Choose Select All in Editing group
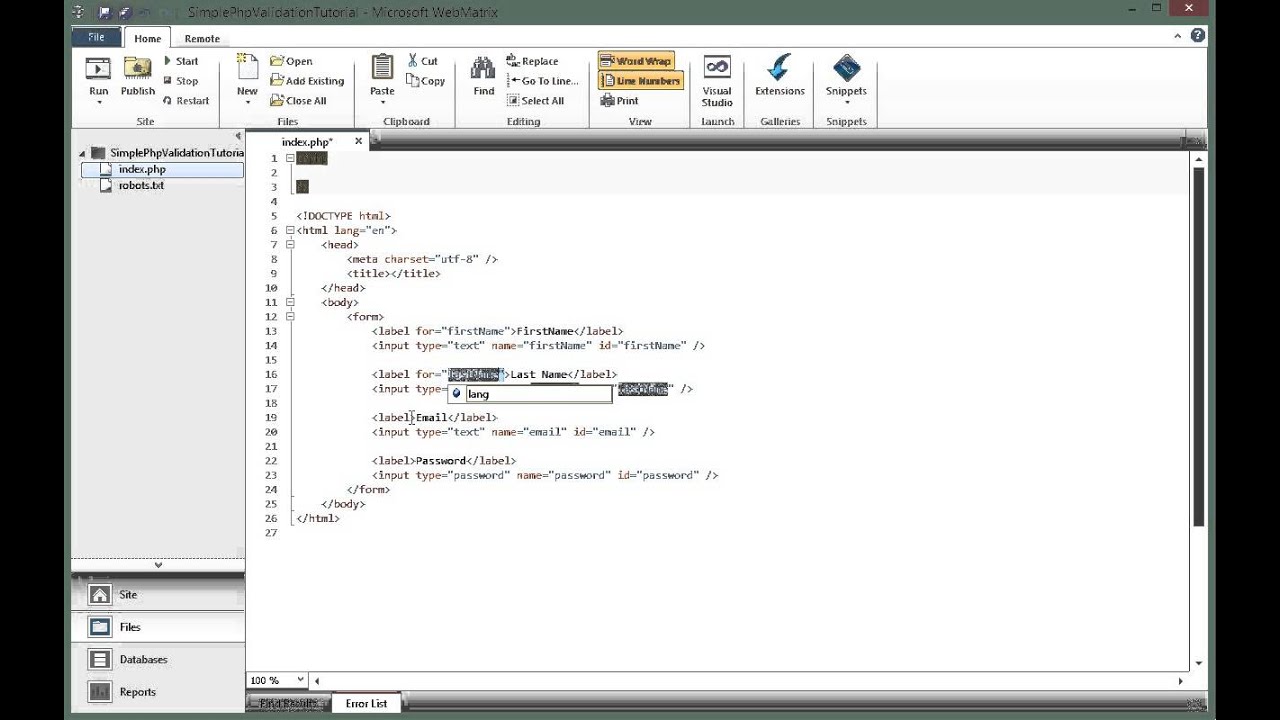 pos(535,101)
